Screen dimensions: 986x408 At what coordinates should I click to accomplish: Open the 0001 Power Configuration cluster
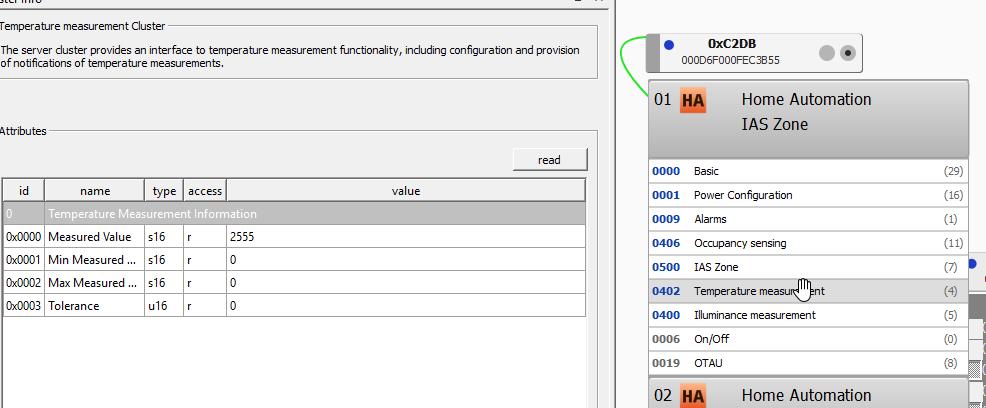(x=809, y=195)
